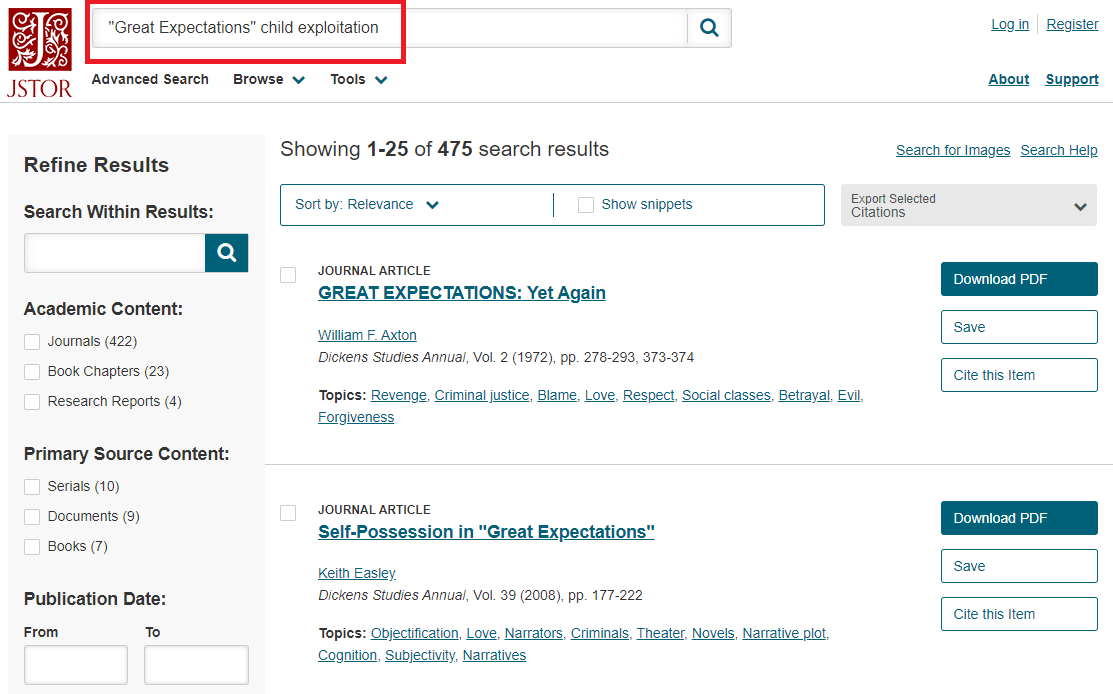This screenshot has height=694, width=1113.
Task: Open the Search for Images link
Action: click(952, 150)
